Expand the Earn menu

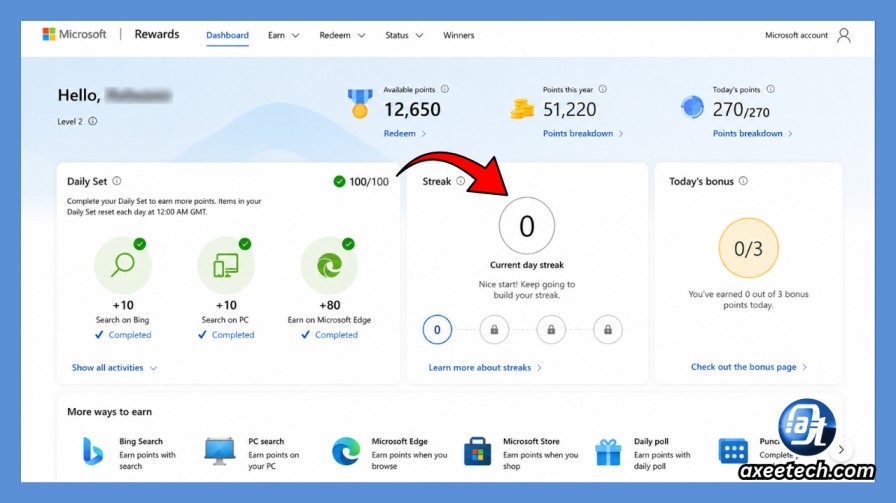pos(283,35)
